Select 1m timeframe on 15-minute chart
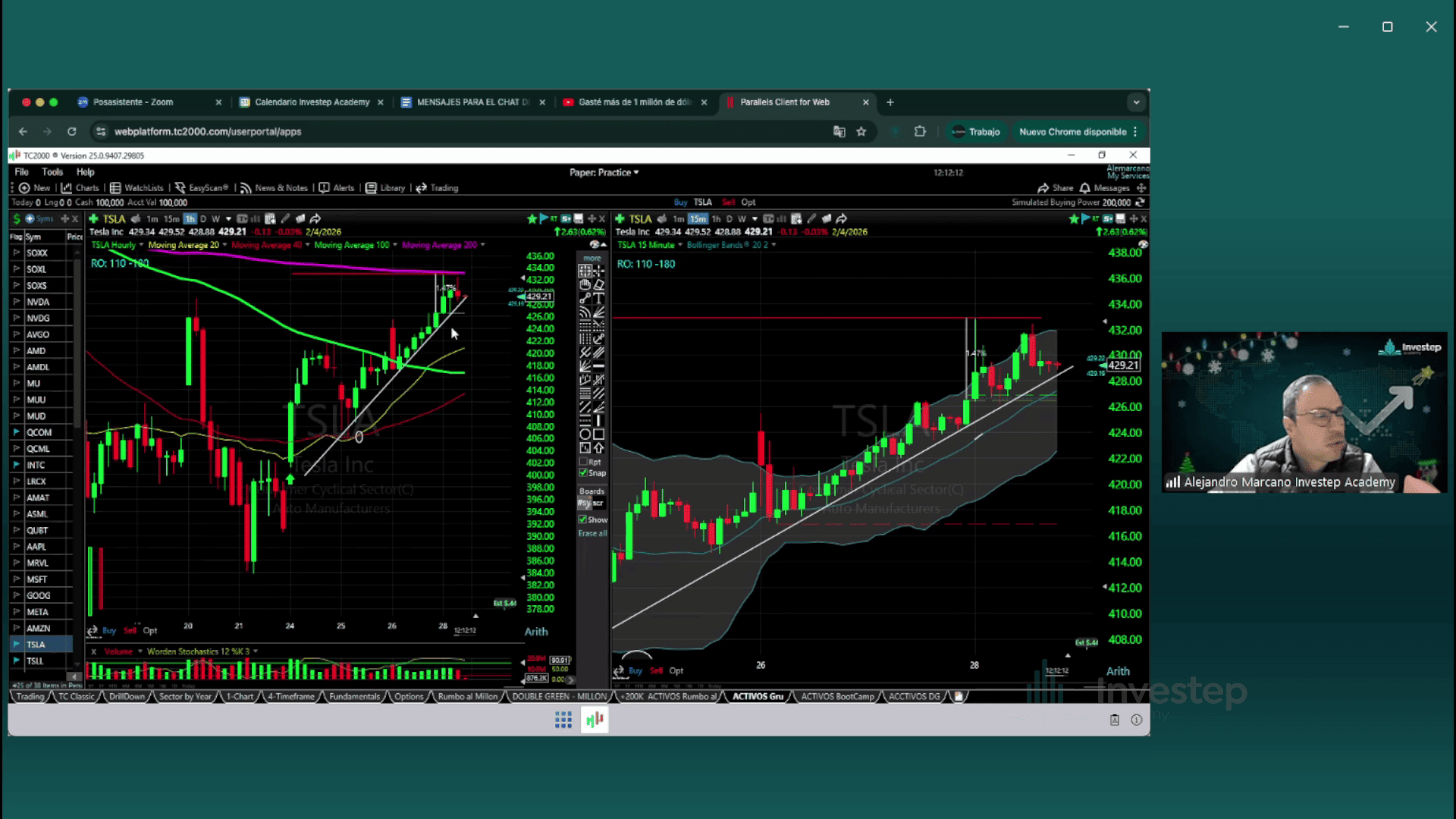The width and height of the screenshot is (1456, 819). coord(678,218)
